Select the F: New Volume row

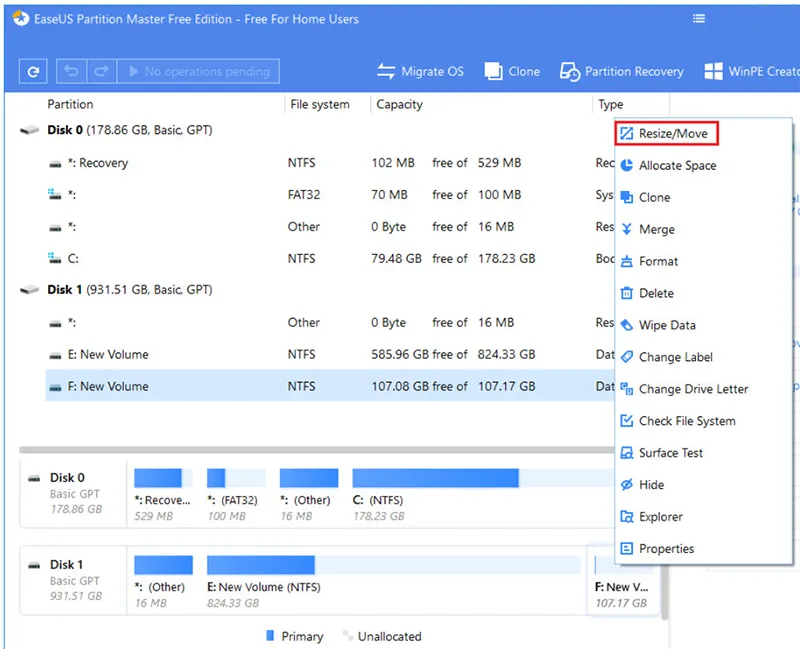(x=330, y=386)
